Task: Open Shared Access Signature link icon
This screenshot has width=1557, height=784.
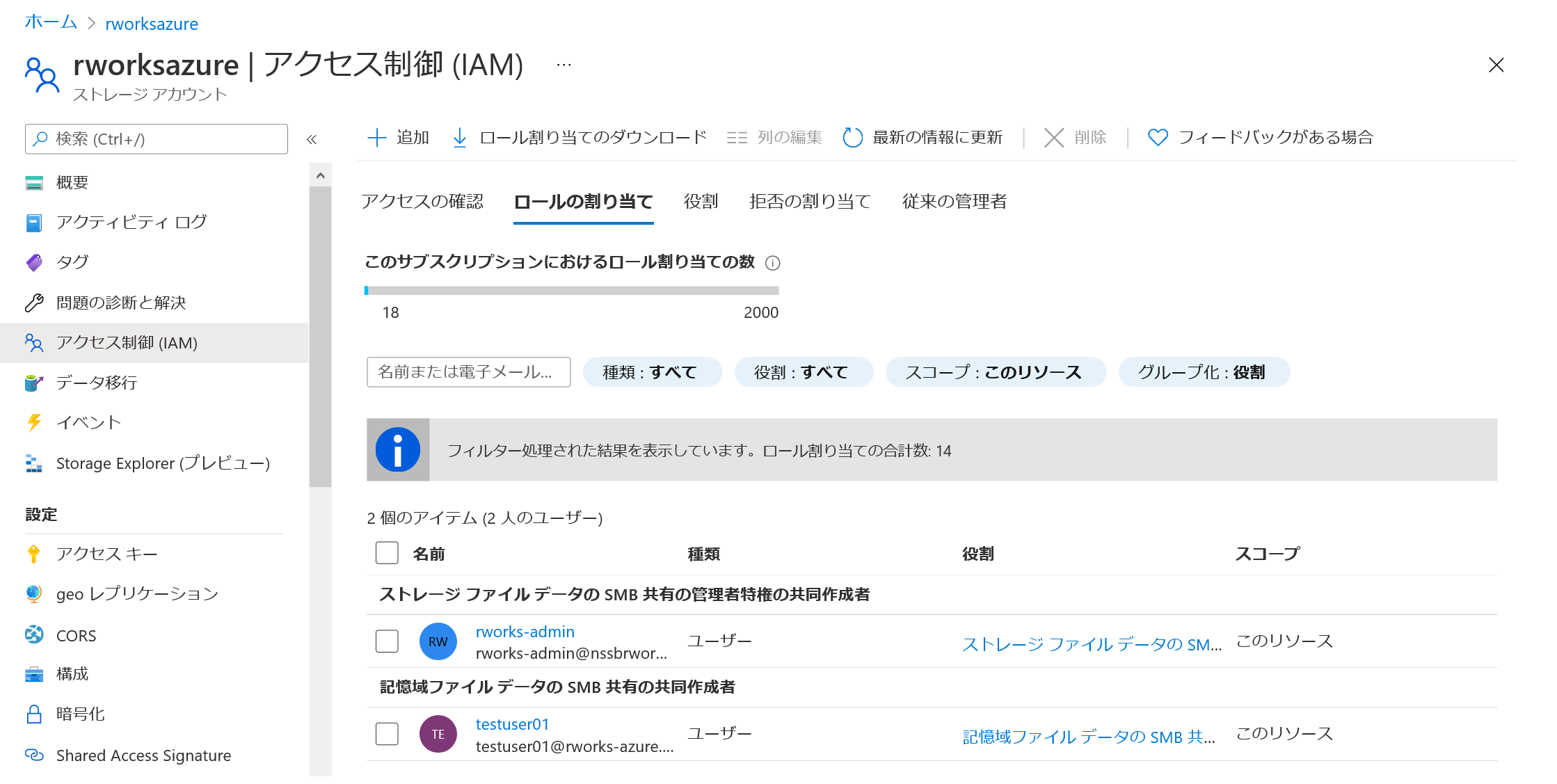Action: click(34, 755)
